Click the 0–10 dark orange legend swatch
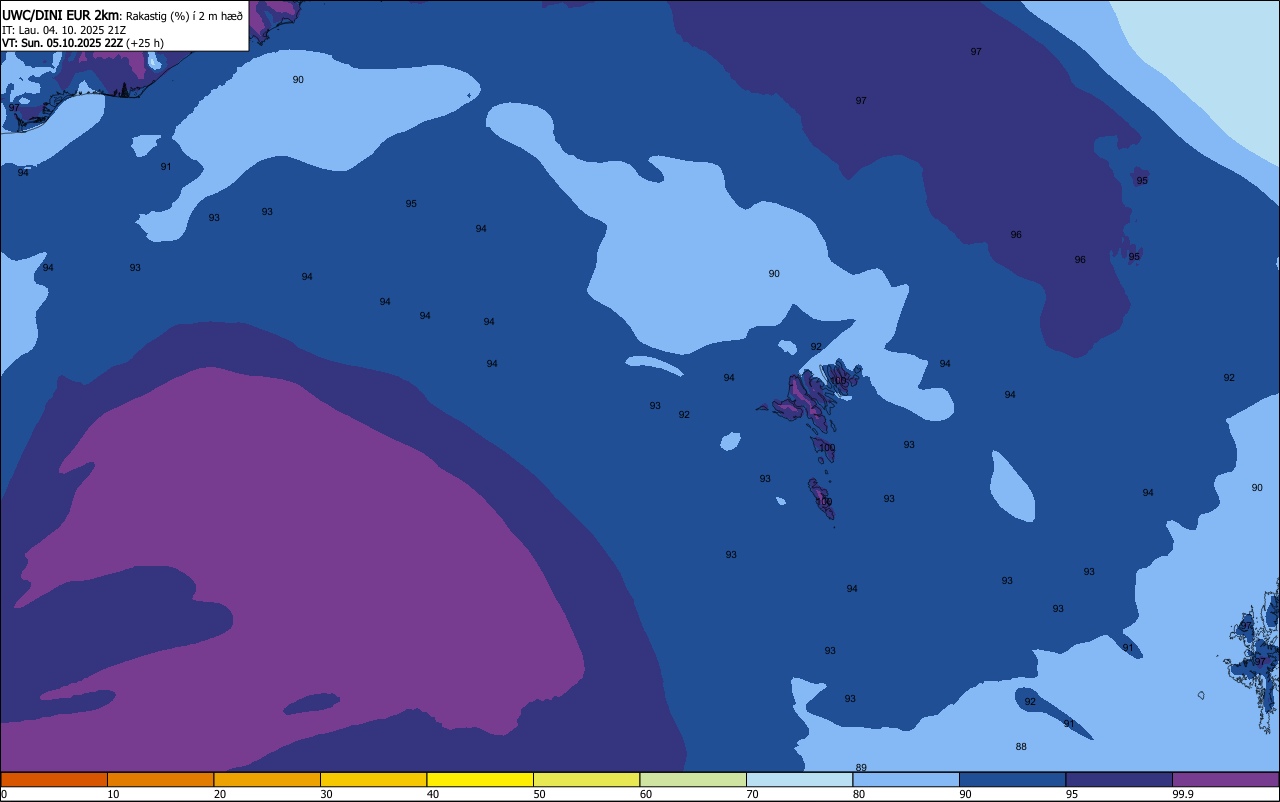This screenshot has height=802, width=1280. click(54, 779)
